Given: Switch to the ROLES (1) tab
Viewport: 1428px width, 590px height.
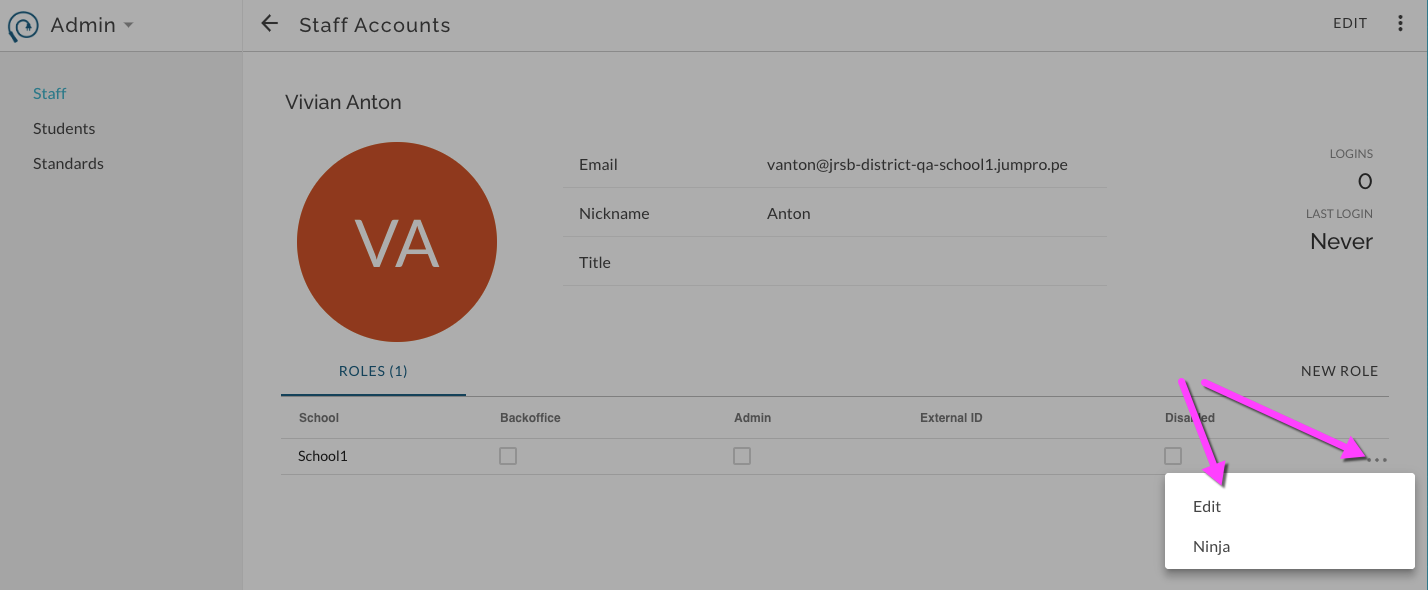Looking at the screenshot, I should coord(373,371).
